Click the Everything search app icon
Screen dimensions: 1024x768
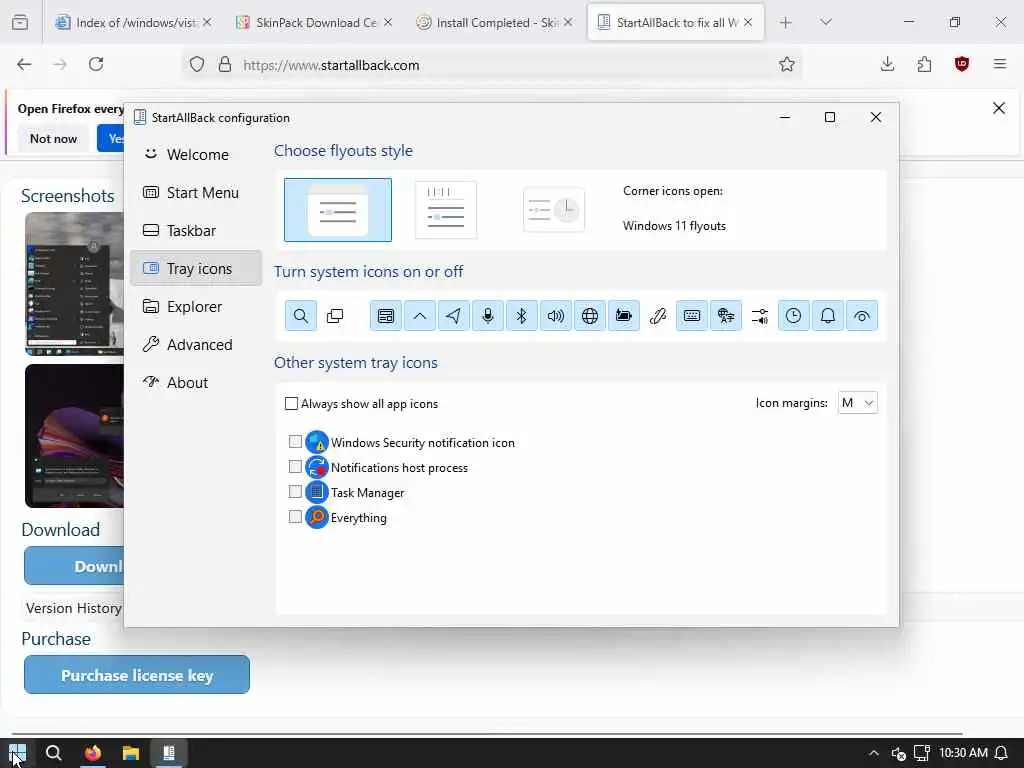coord(317,517)
